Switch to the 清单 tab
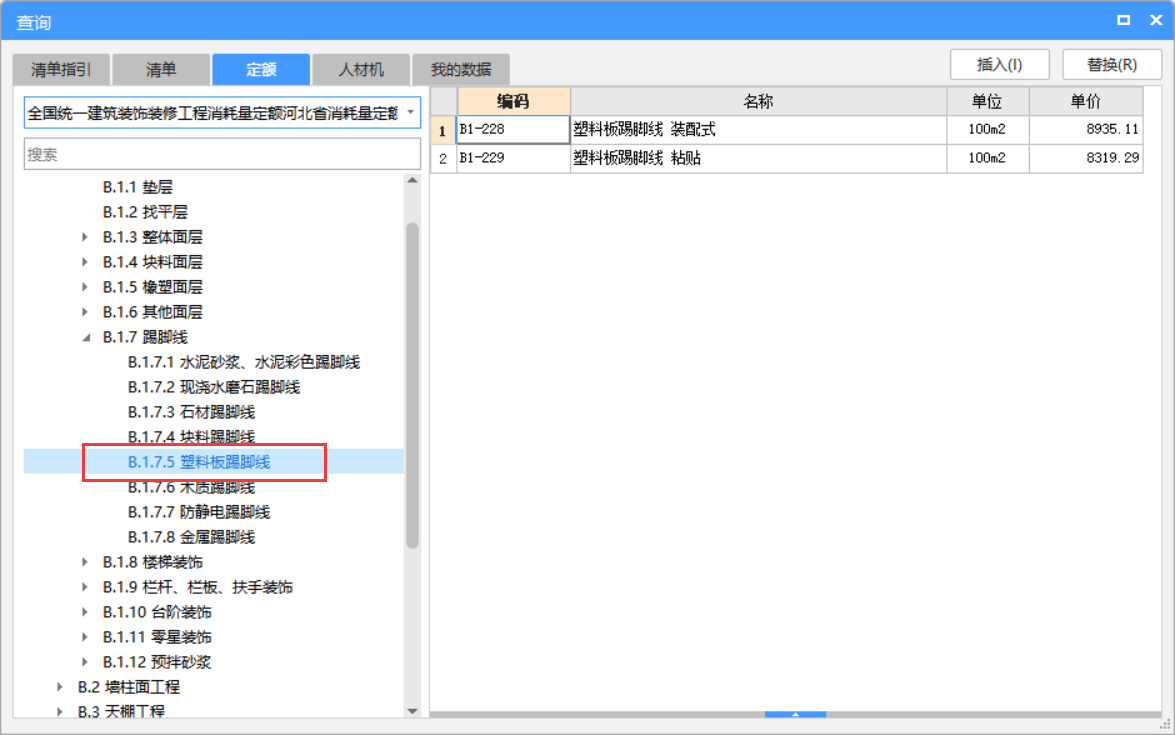 [161, 69]
